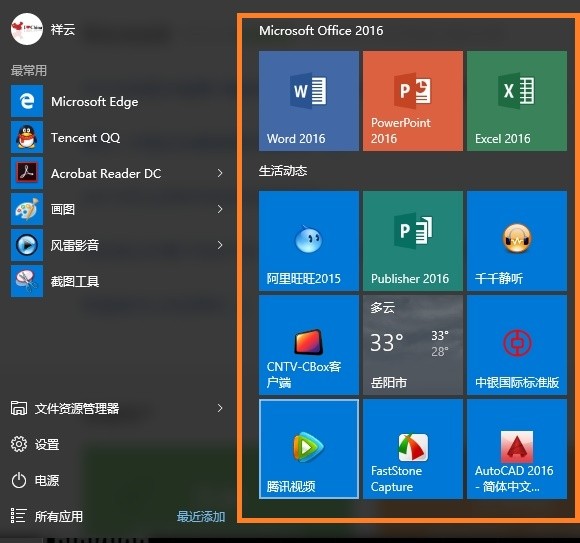580x543 pixels.
Task: Open the FastStone Capture tile
Action: [413, 449]
